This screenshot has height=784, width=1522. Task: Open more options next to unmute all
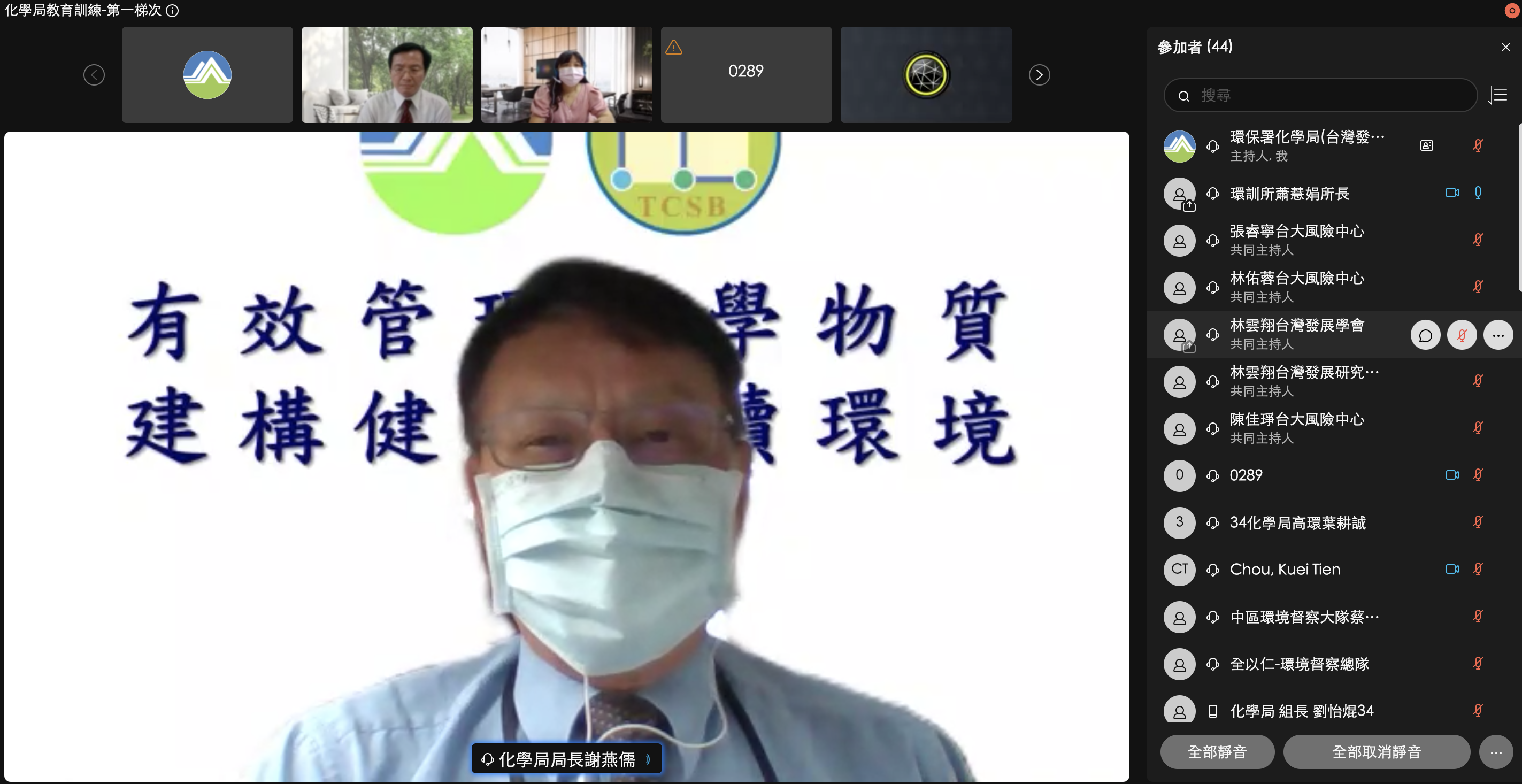1495,752
